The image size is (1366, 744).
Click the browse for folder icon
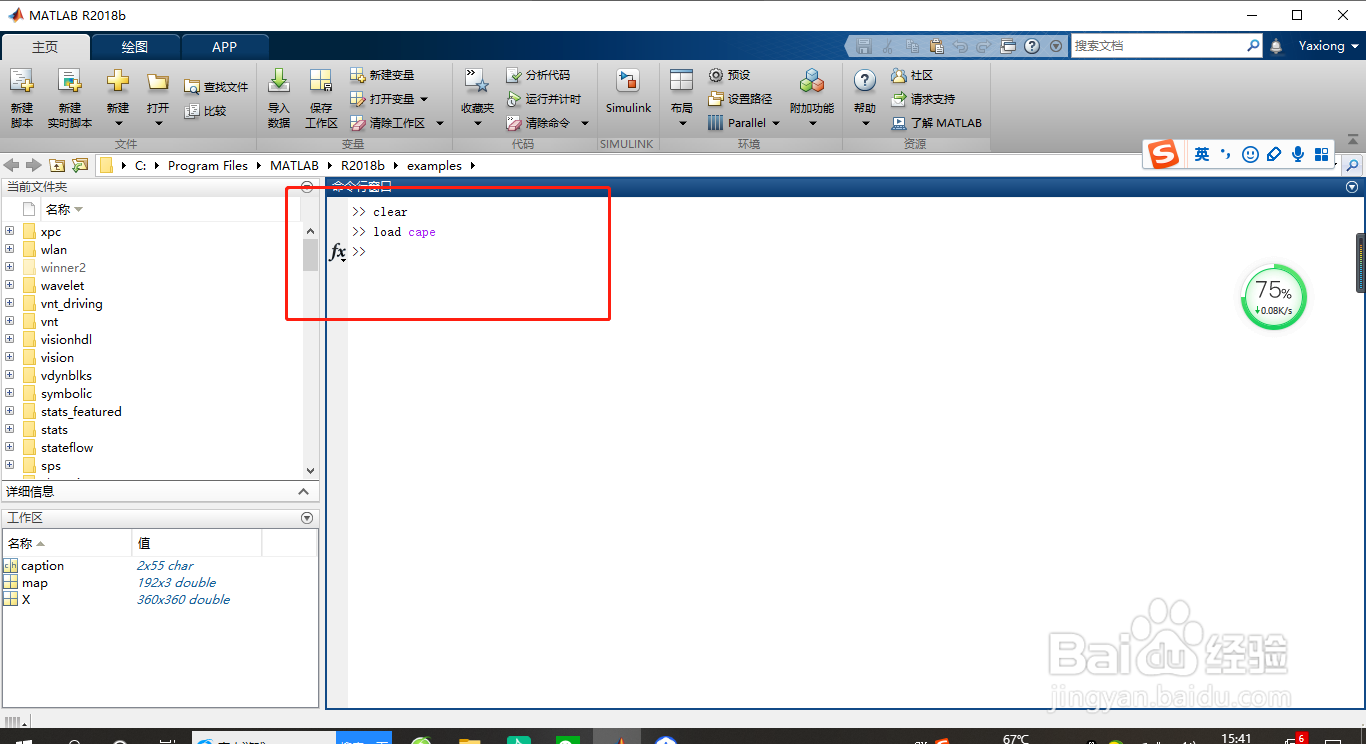pos(80,165)
